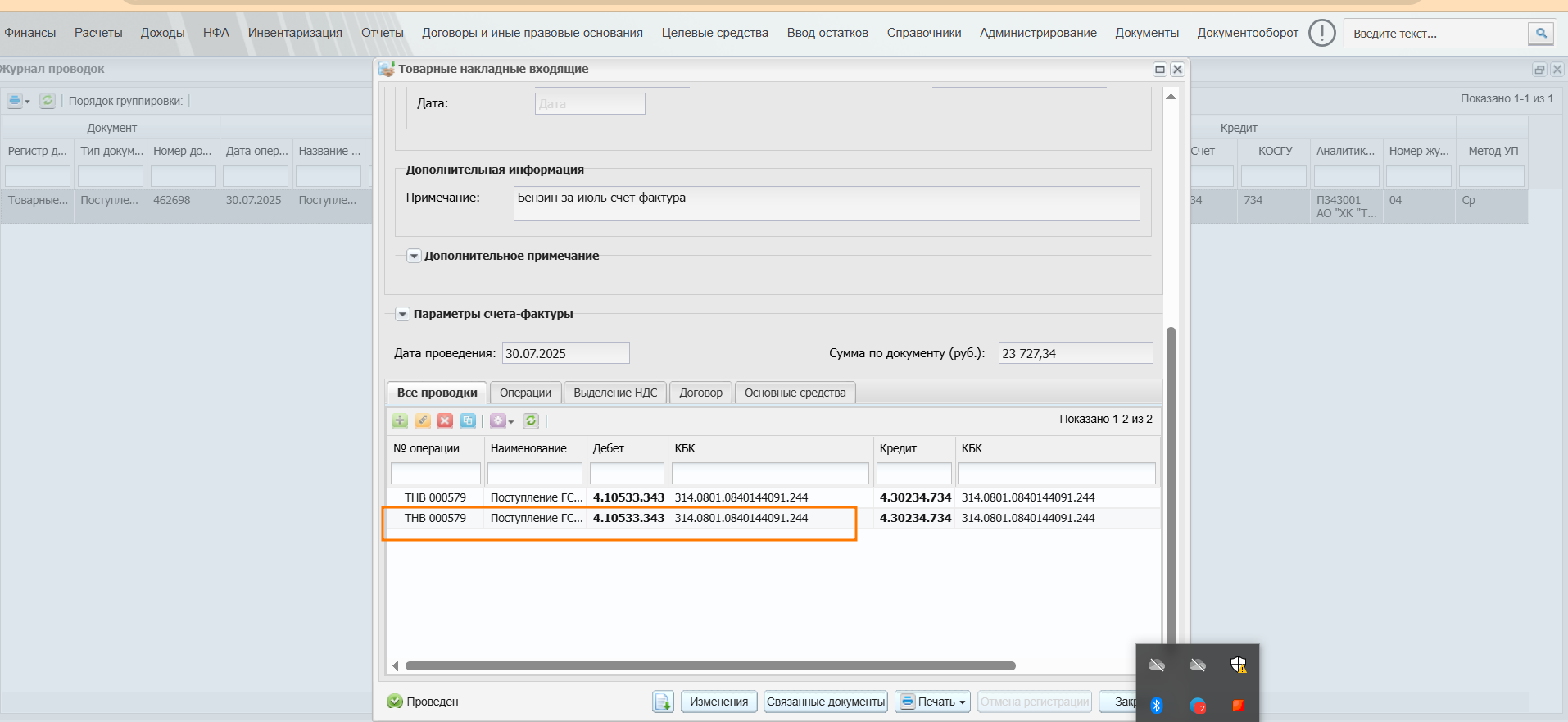
Task: Click the magnifier search icon in top bar
Action: pyautogui.click(x=1541, y=34)
